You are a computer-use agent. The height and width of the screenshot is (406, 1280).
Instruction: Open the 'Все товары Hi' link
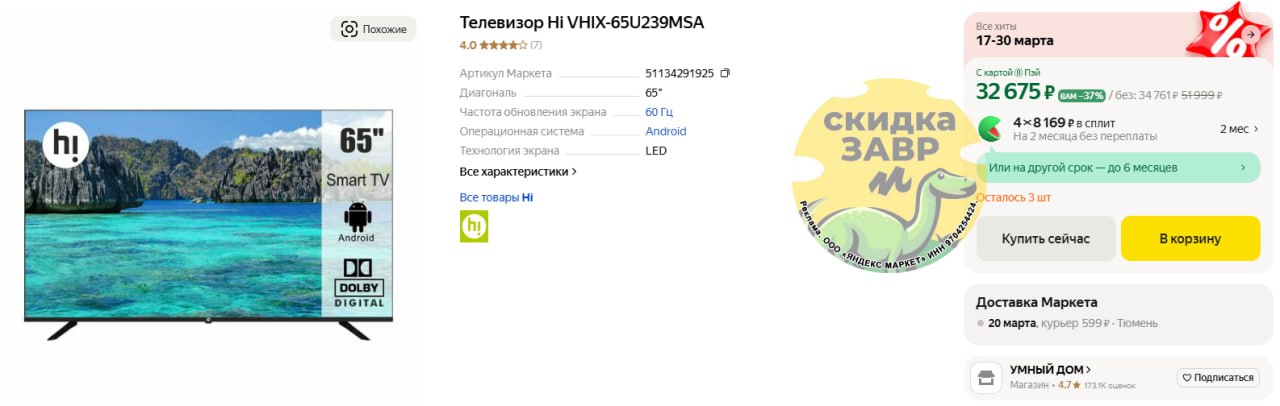(496, 197)
